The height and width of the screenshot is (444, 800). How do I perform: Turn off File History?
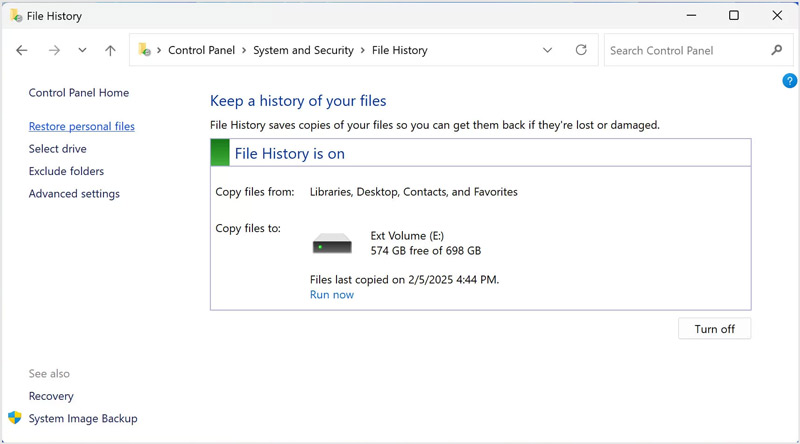click(714, 329)
